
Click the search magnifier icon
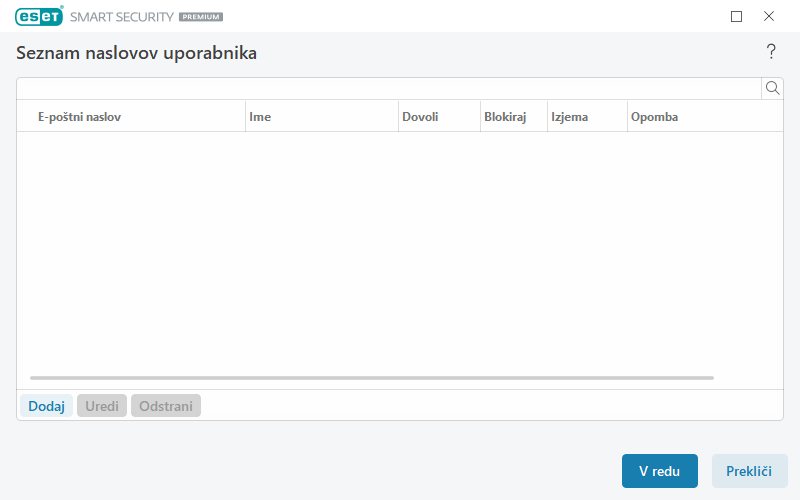(772, 88)
